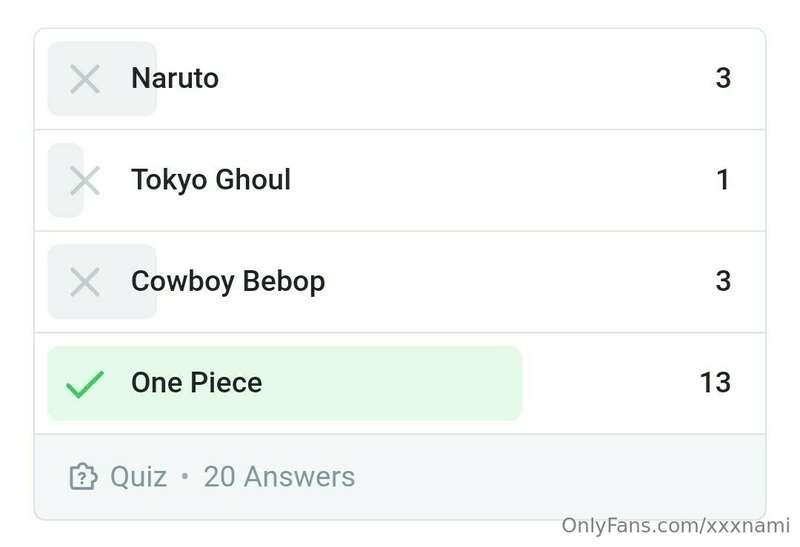Open the 20 Answers link
This screenshot has width=800, height=547.
279,477
